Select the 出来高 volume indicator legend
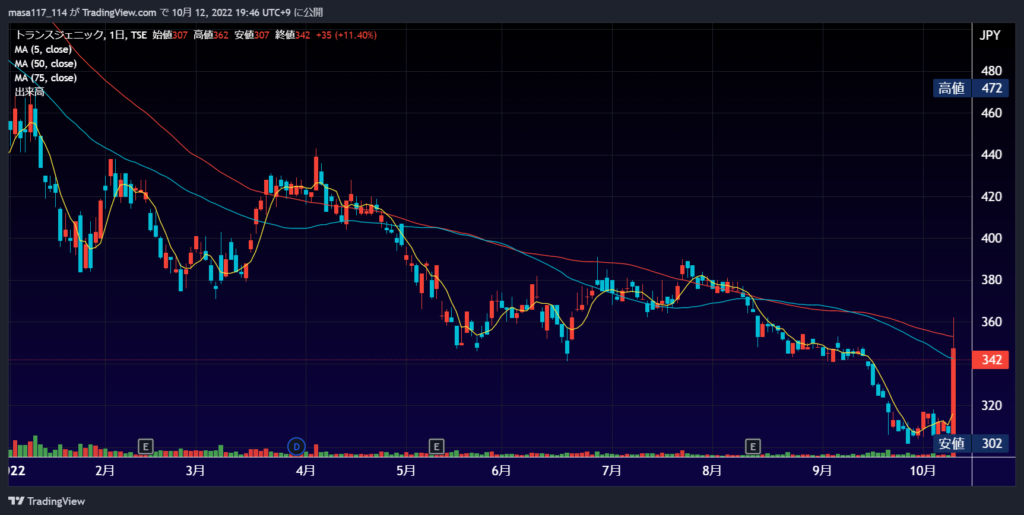1024x515 pixels. [29, 92]
